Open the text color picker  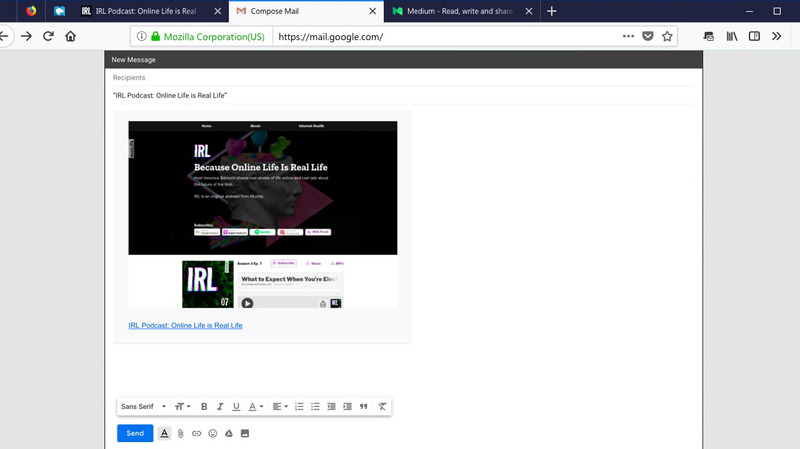click(x=255, y=406)
